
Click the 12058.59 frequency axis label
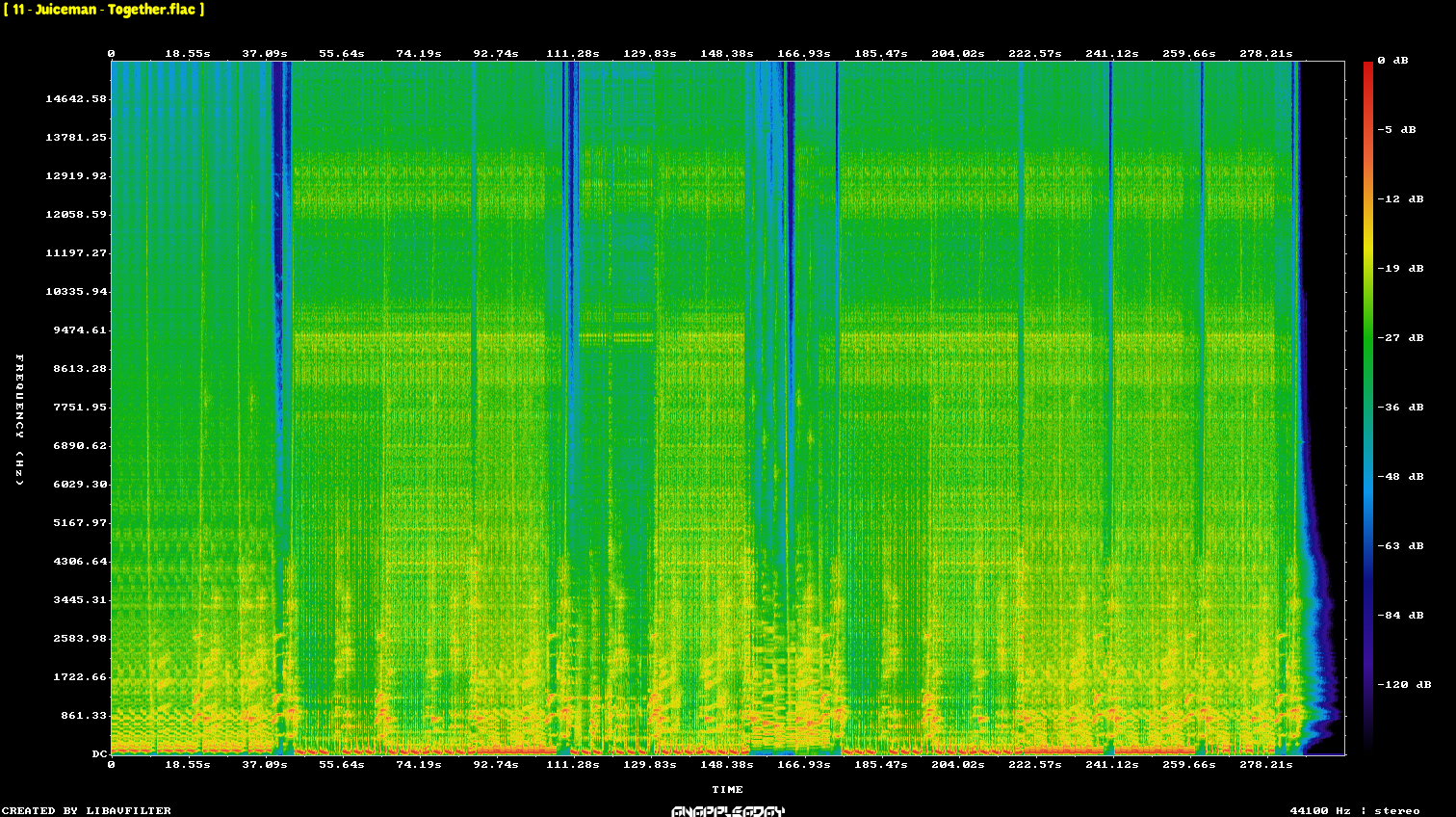point(76,215)
